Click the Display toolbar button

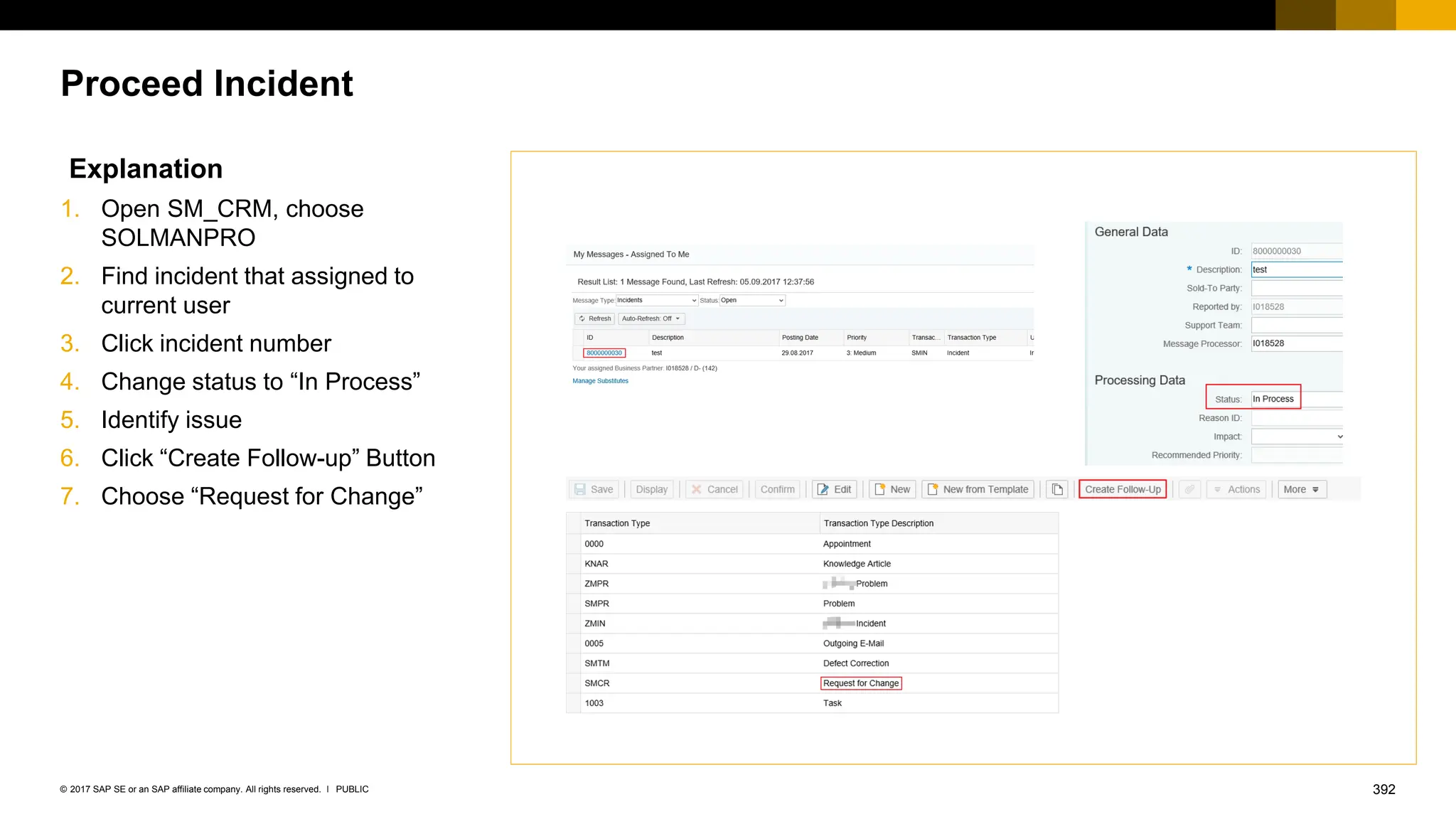pyautogui.click(x=651, y=489)
